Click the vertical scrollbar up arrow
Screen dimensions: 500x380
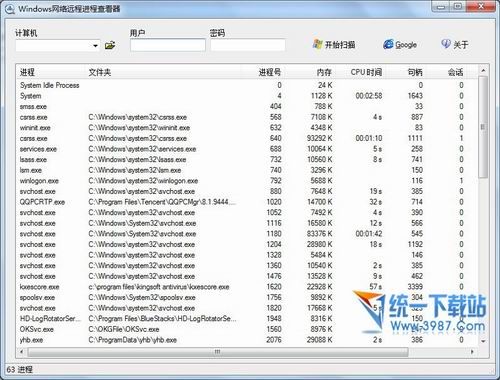click(x=483, y=70)
